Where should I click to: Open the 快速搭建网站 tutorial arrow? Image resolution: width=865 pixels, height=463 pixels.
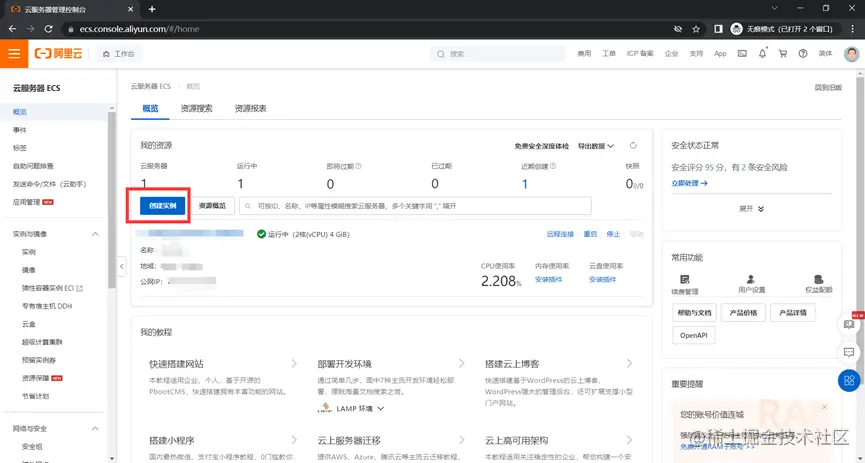tap(294, 363)
